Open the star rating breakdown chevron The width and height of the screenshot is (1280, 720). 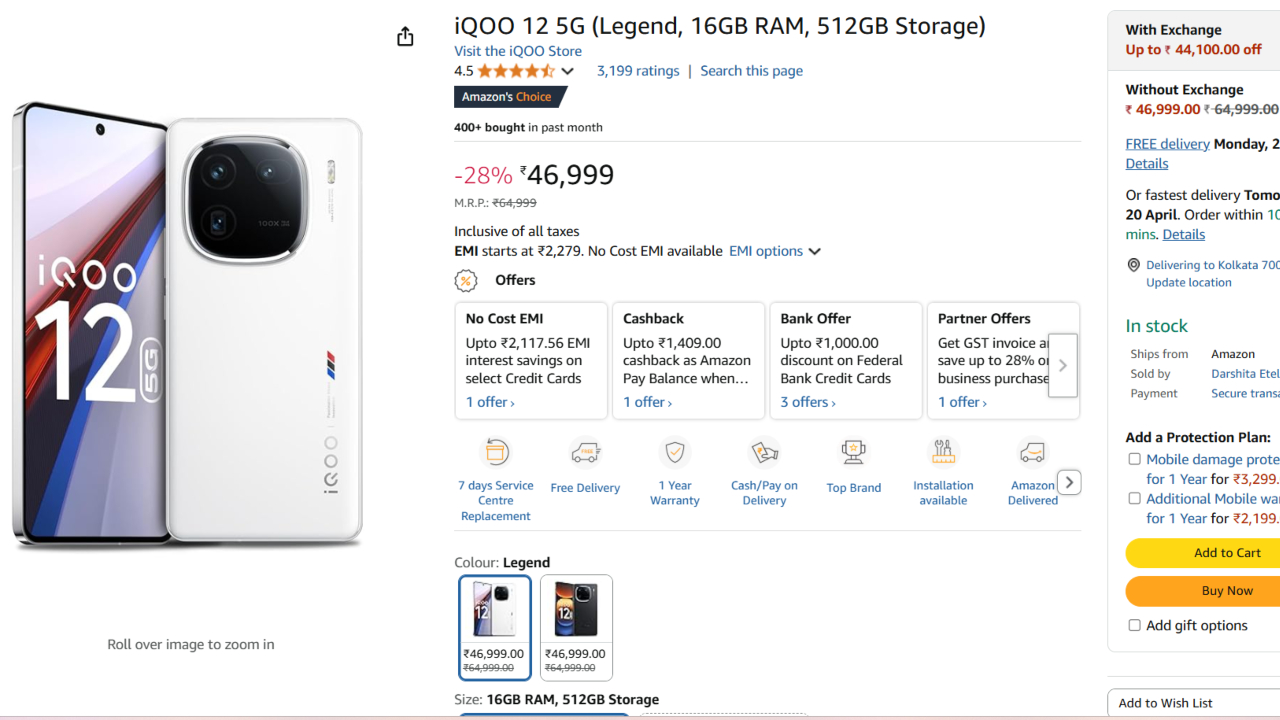tap(567, 71)
